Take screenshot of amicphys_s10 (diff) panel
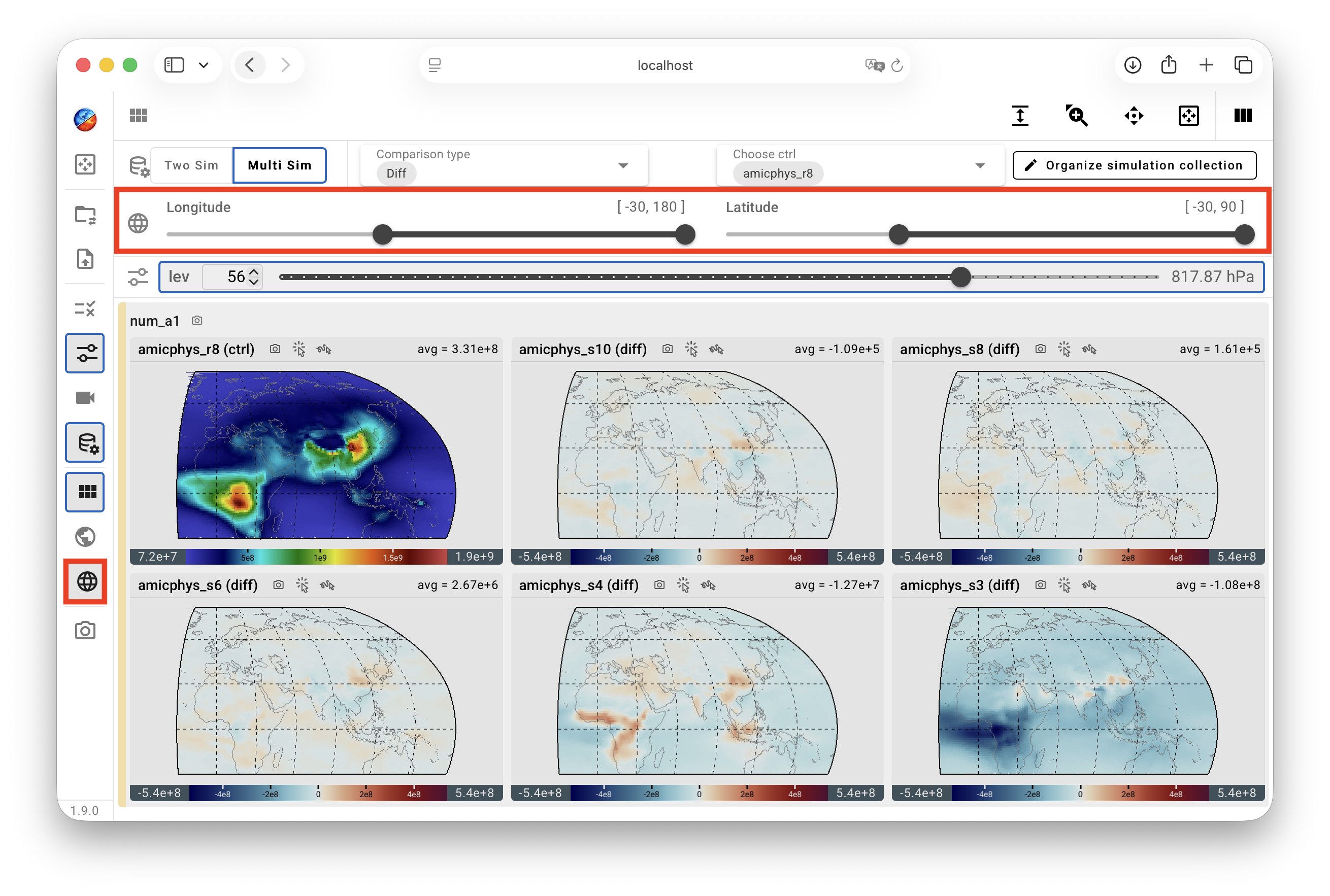This screenshot has width=1330, height=896. 668,349
